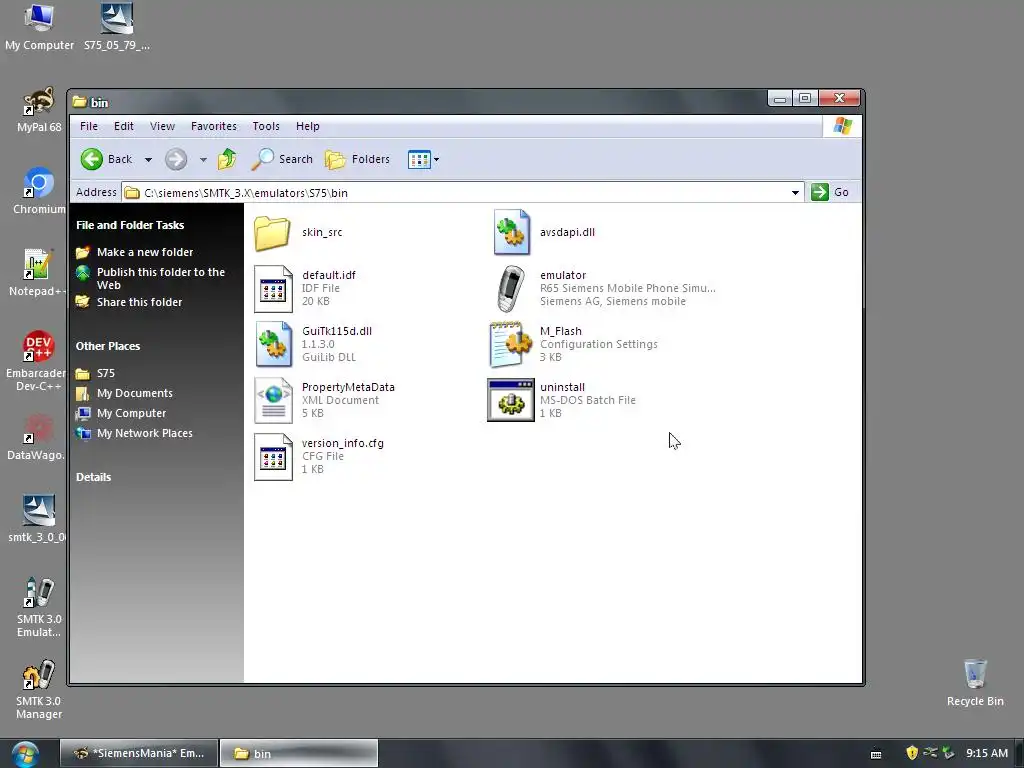
Task: Click the uninstall file name text
Action: coord(562,387)
